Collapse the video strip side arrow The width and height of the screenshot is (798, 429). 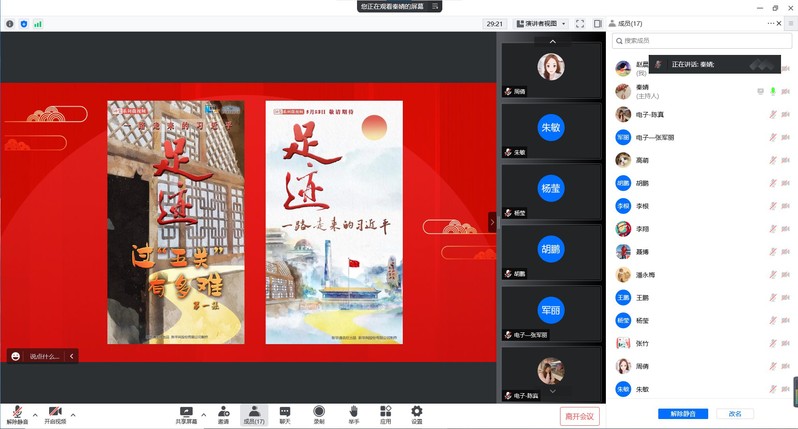coord(492,222)
